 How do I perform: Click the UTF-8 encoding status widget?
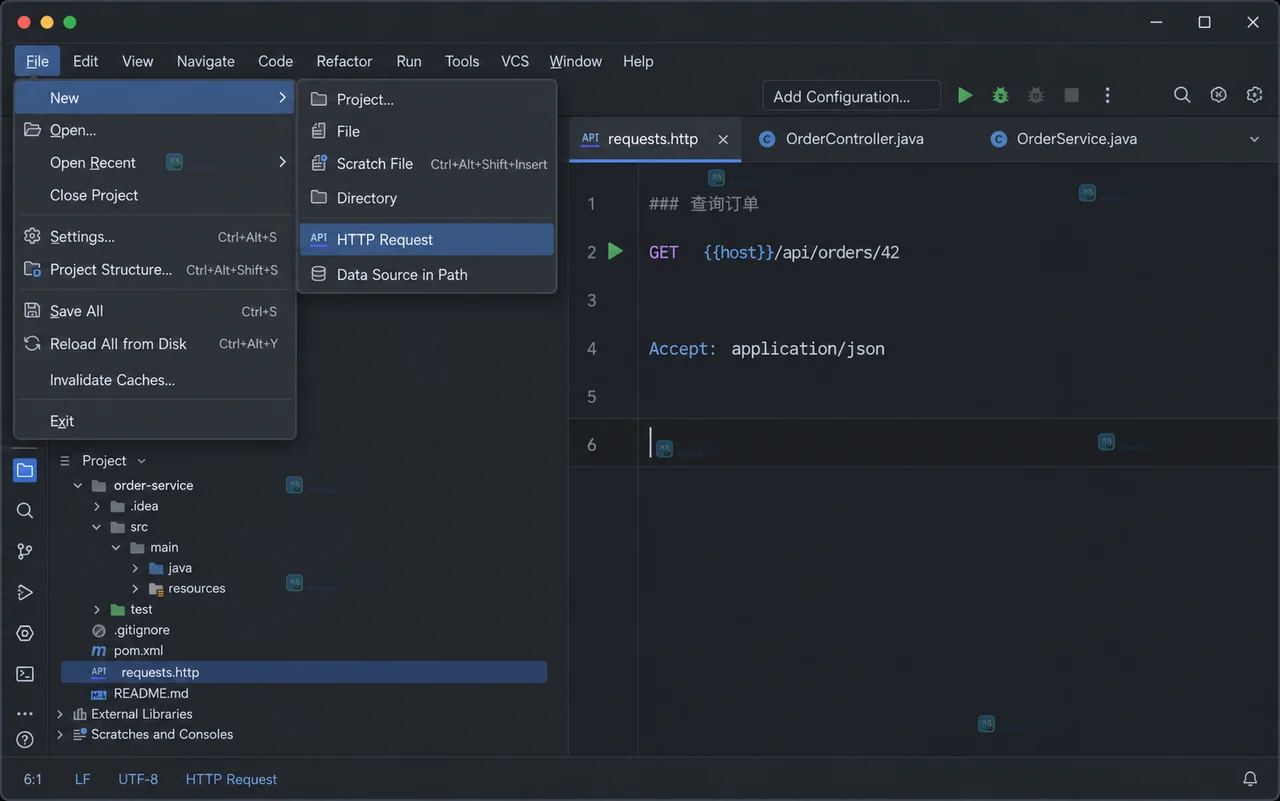coord(138,779)
